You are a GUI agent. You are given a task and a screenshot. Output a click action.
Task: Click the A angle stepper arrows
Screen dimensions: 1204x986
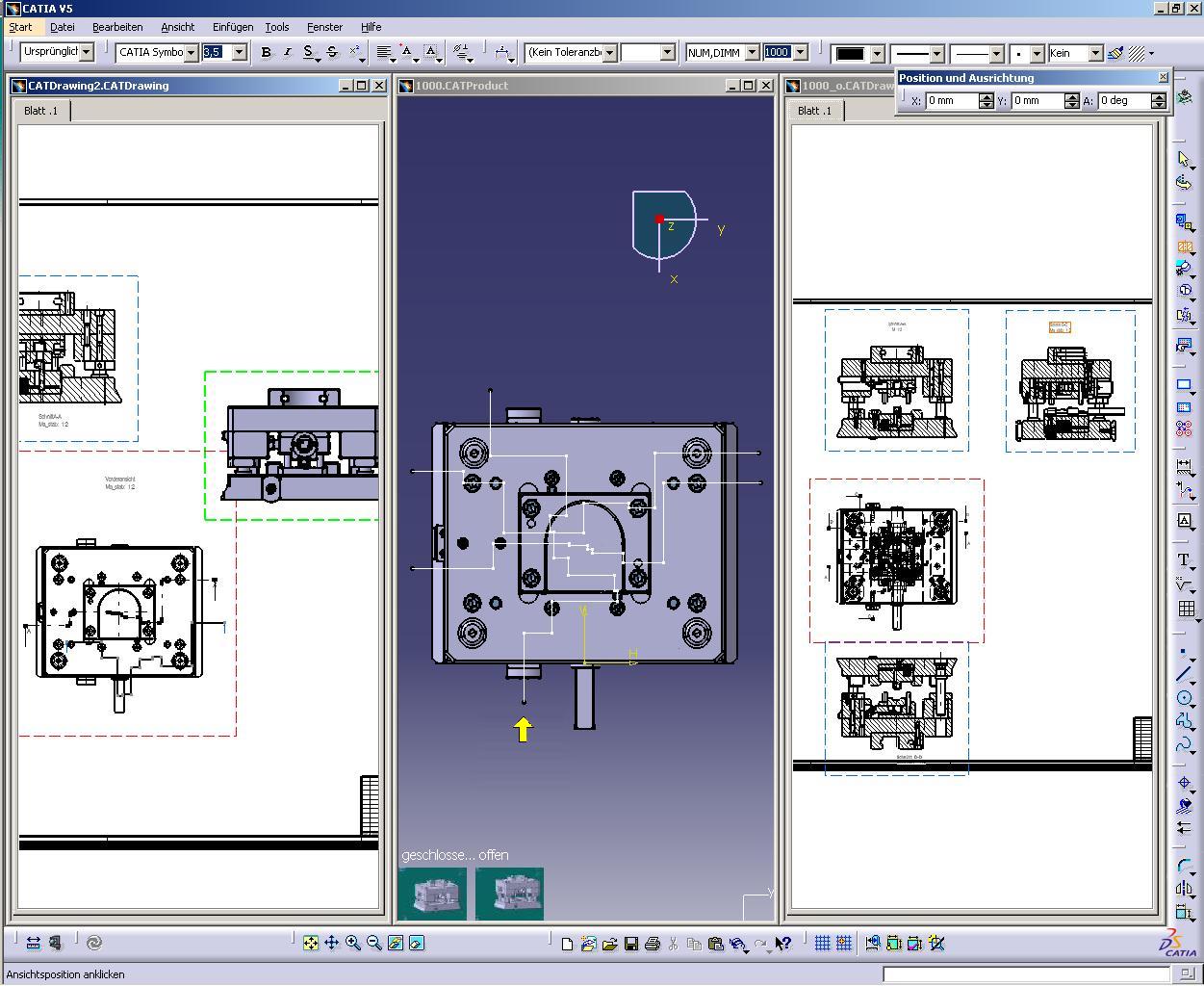[x=1158, y=100]
